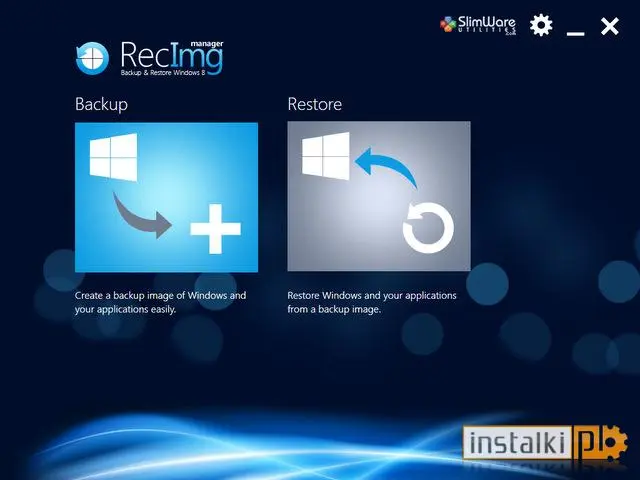
Task: Click the RecImg Manager logo
Action: [149, 58]
